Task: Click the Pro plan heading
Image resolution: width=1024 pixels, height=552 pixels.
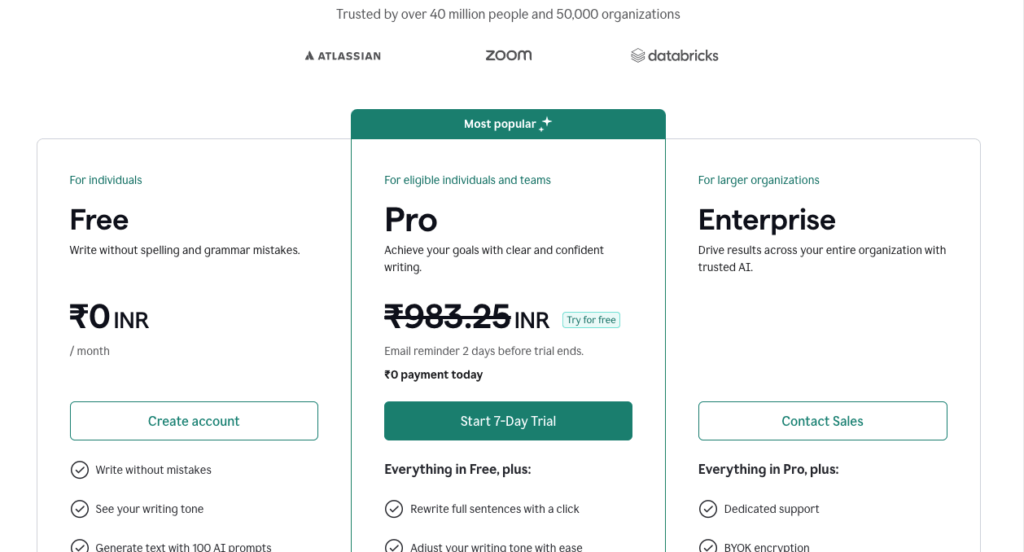Action: click(411, 220)
